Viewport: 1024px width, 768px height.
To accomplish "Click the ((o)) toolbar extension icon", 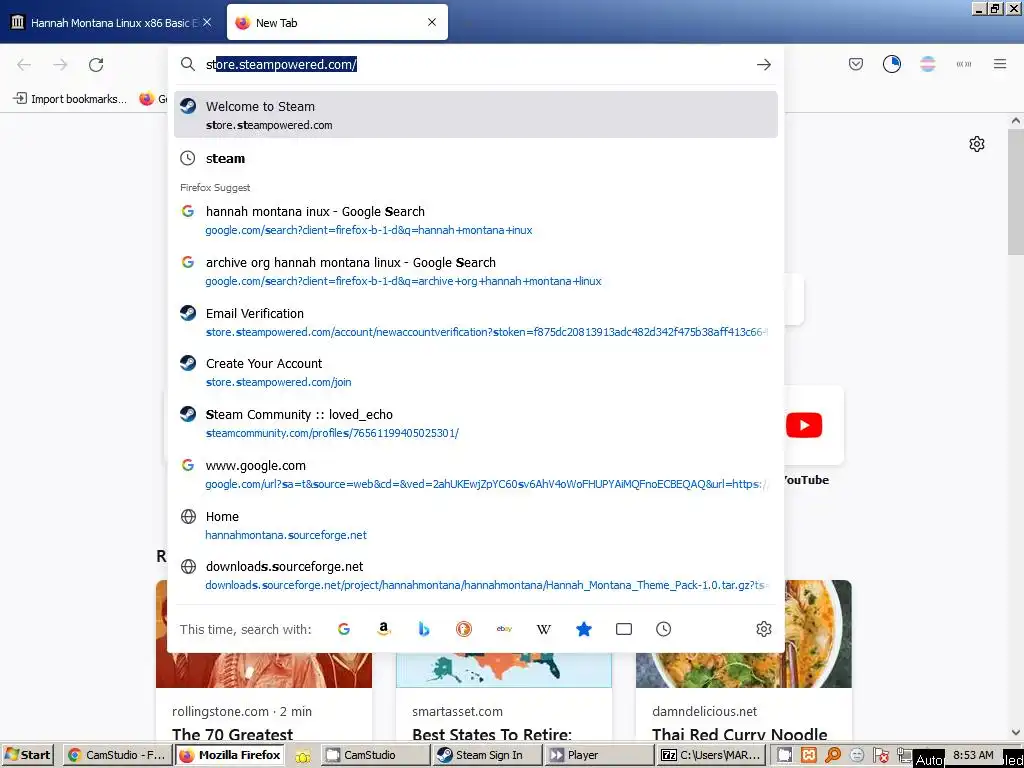I will click(963, 64).
